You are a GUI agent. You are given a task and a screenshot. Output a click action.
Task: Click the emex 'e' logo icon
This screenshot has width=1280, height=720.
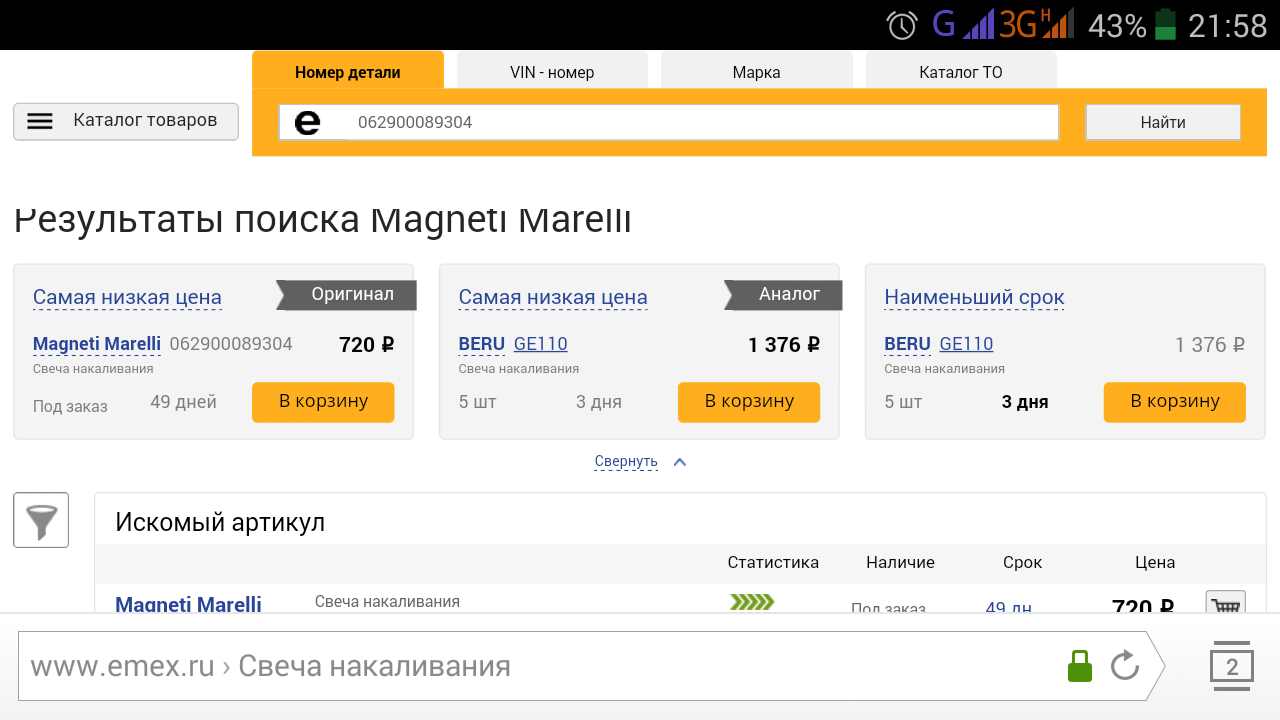[307, 122]
